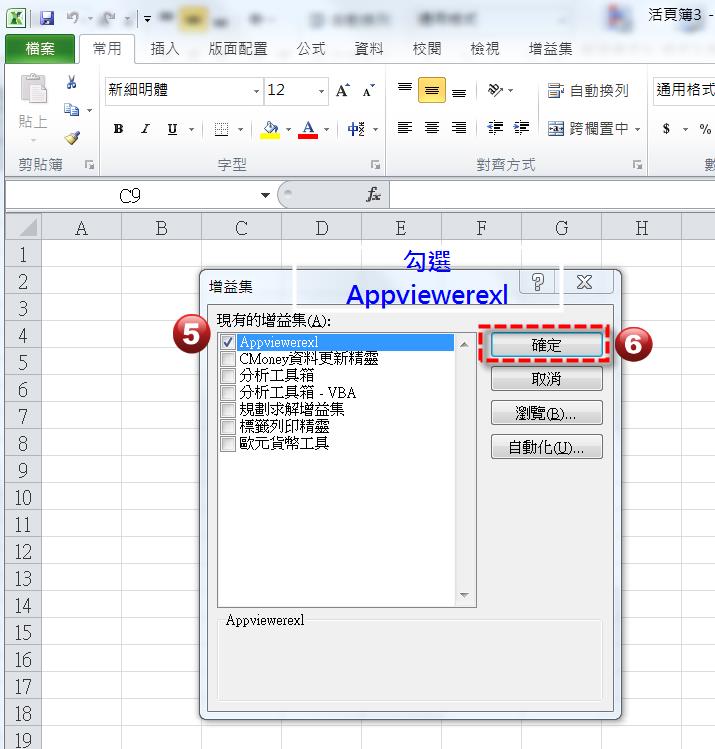Expand borders dropdown arrow
The height and width of the screenshot is (749, 715).
pos(240,129)
